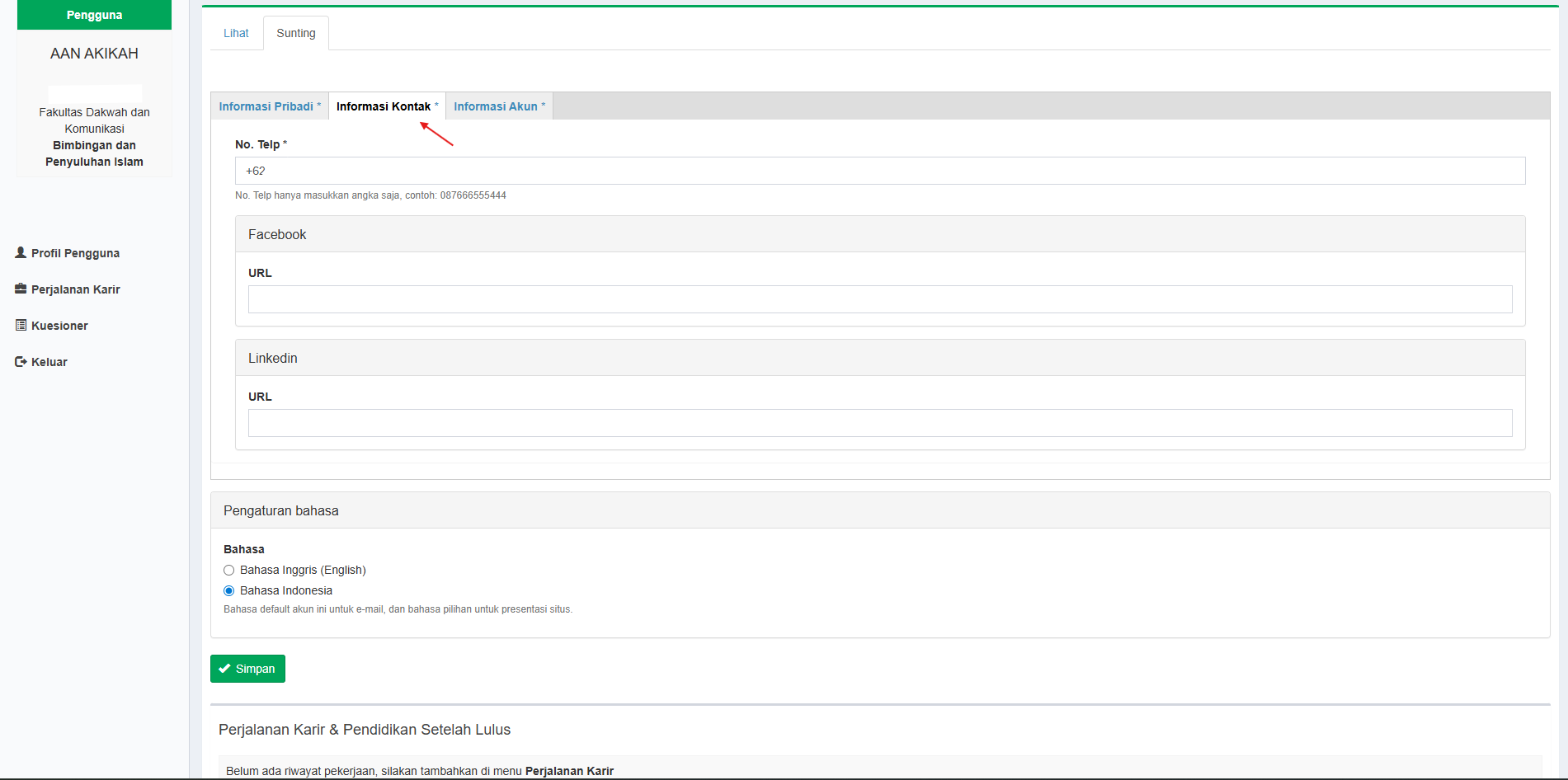Switch to the Lihat tab

236,33
